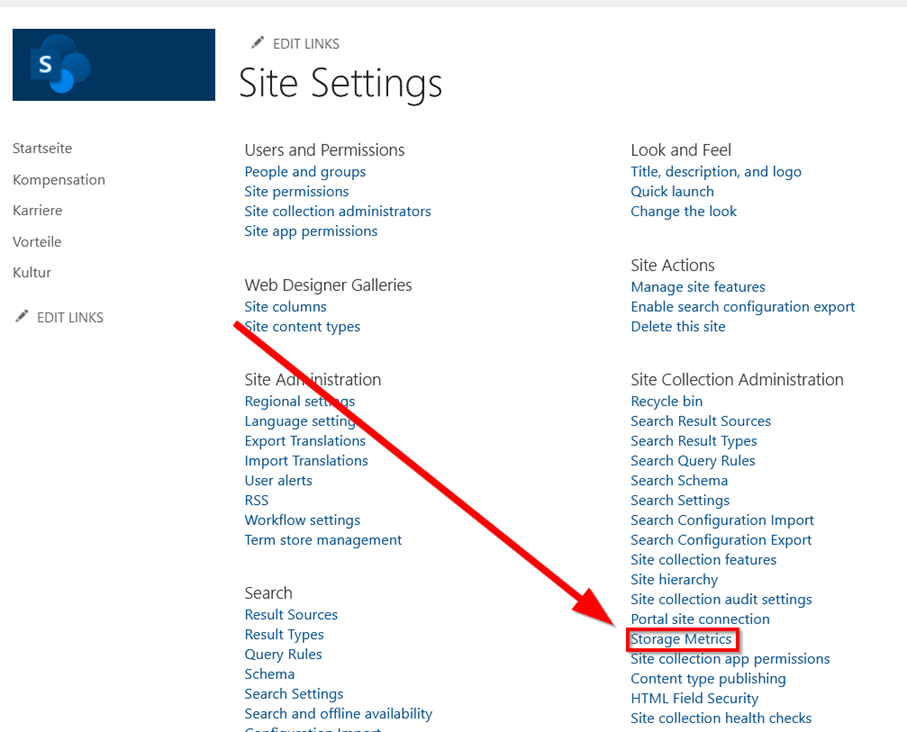Open the Recycle bin
Viewport: 907px width, 732px height.
(x=666, y=401)
